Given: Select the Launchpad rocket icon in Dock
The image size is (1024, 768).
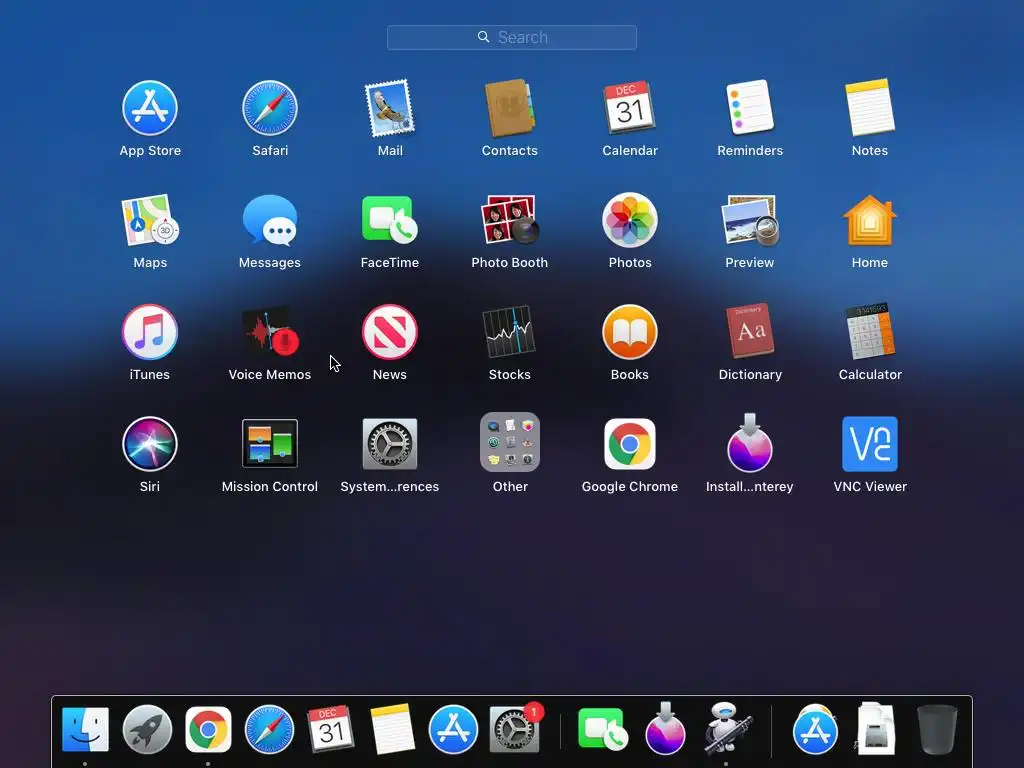Looking at the screenshot, I should point(147,729).
